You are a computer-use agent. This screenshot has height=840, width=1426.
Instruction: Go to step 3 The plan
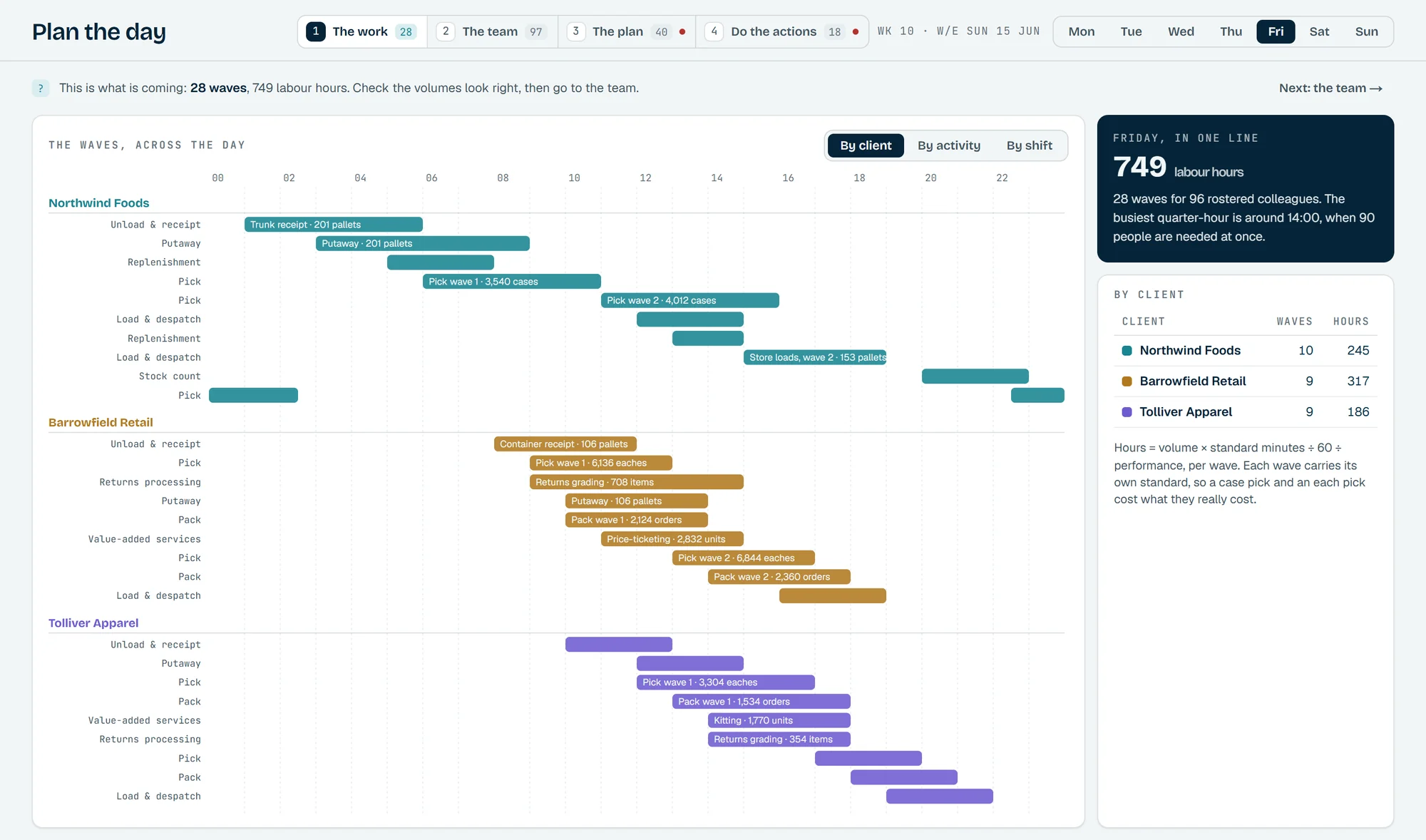pyautogui.click(x=627, y=31)
